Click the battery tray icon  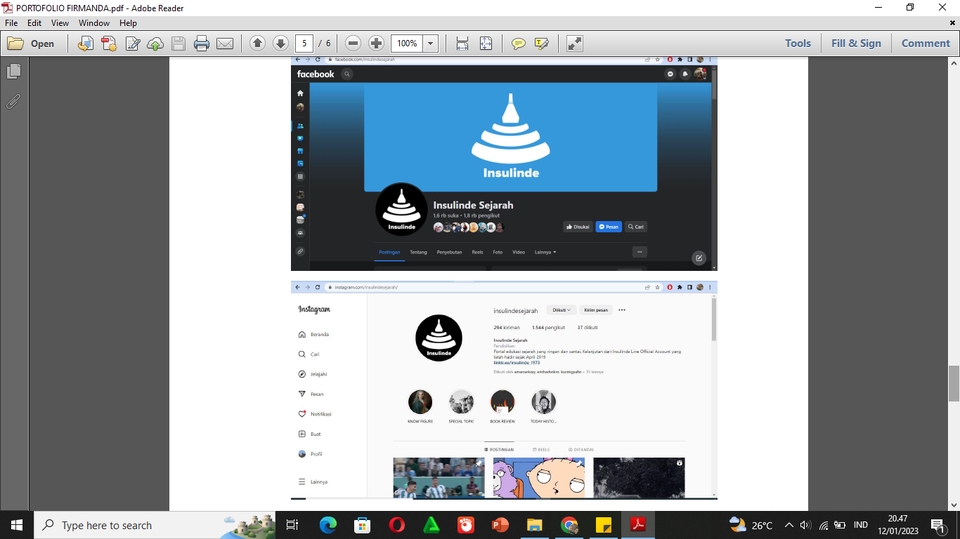pyautogui.click(x=840, y=525)
